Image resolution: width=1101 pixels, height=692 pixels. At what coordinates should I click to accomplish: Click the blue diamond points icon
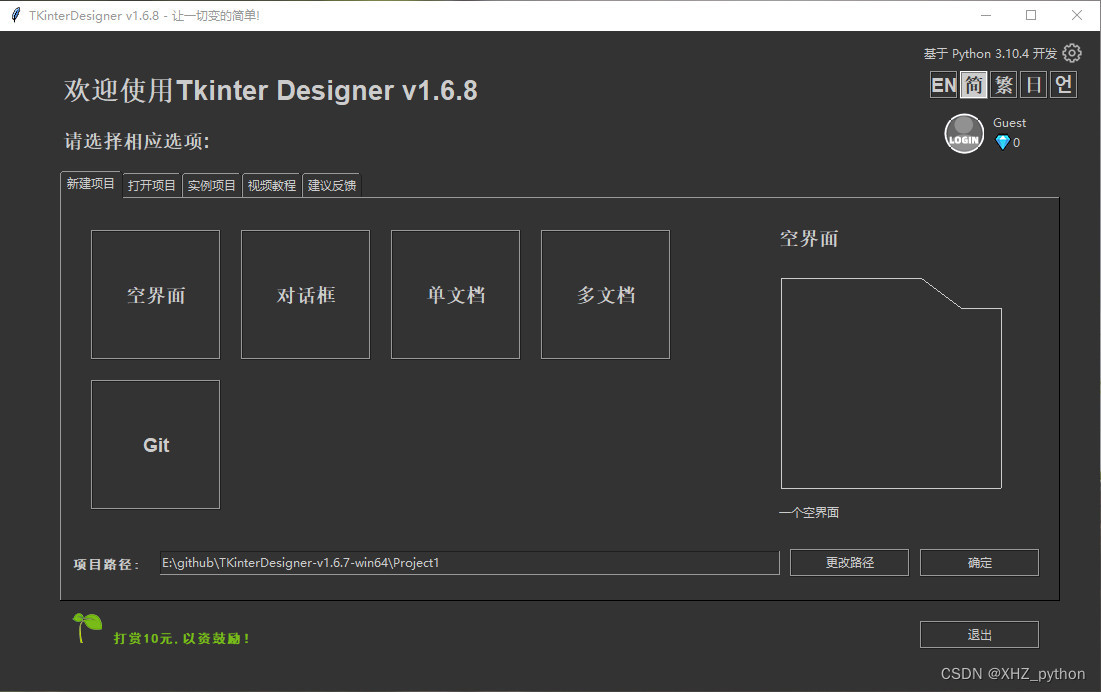pos(1003,142)
